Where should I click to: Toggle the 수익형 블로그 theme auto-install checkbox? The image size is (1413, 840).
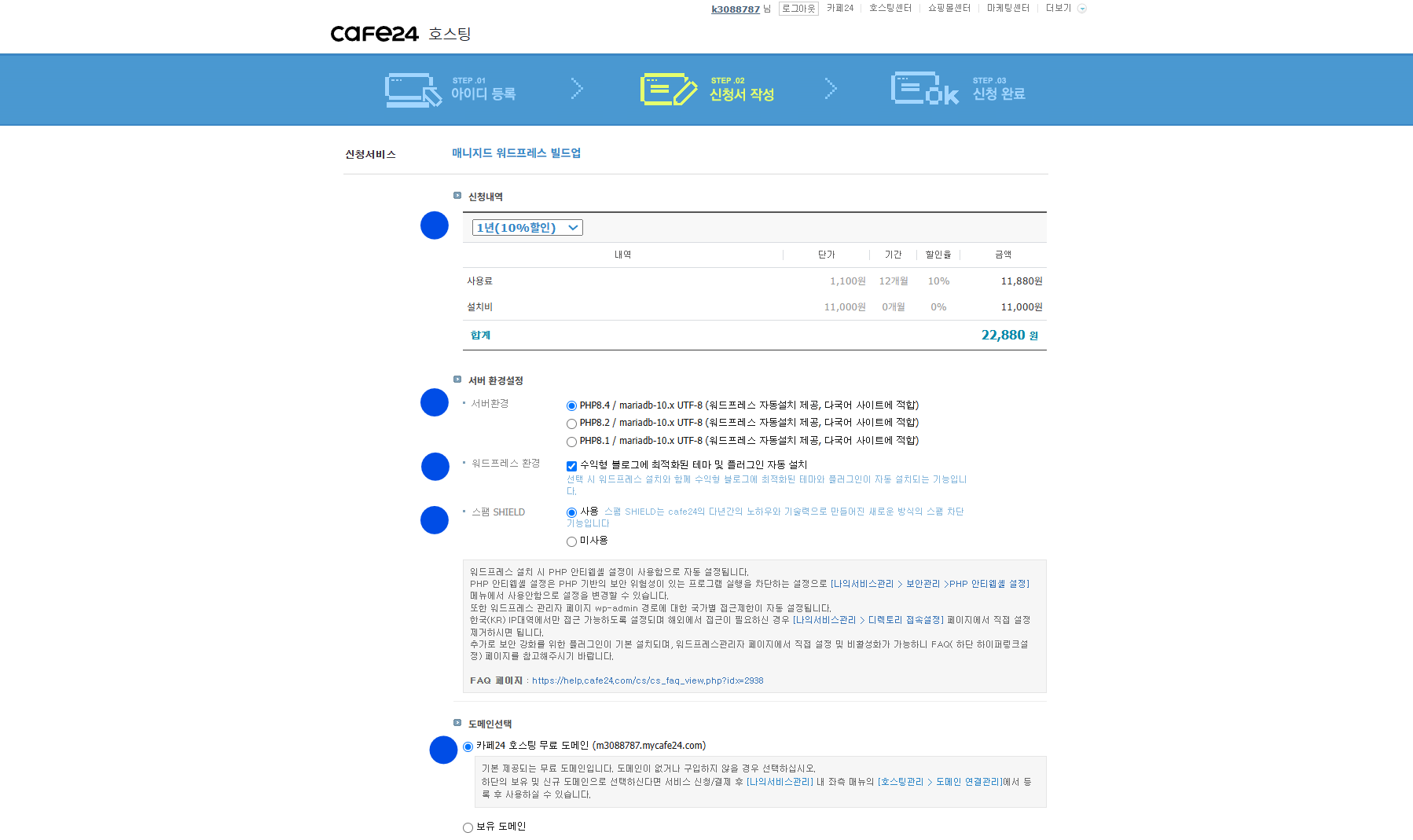[571, 466]
